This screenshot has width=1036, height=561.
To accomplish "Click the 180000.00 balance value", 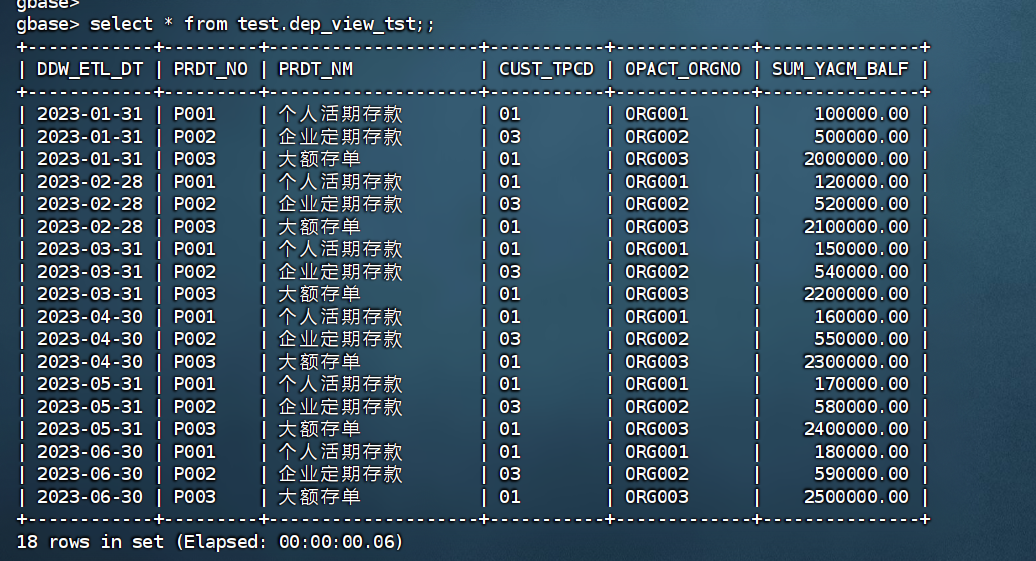I will pos(861,452).
